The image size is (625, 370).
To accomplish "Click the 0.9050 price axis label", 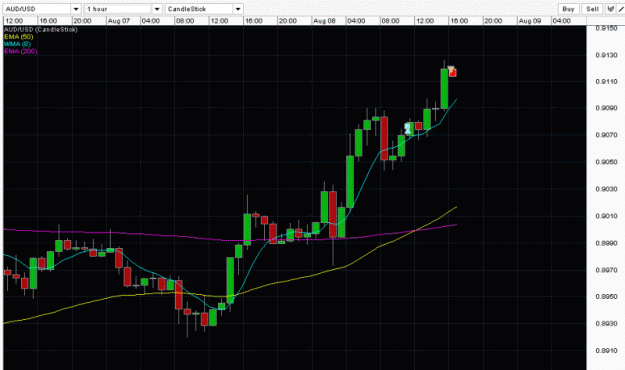I will coord(606,162).
